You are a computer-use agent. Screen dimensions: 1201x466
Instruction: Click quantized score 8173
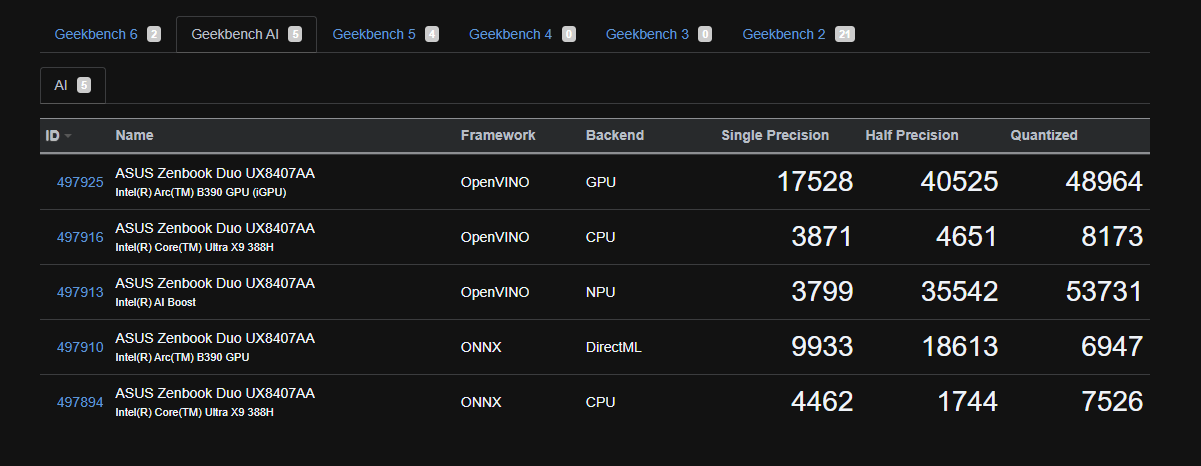(1112, 236)
